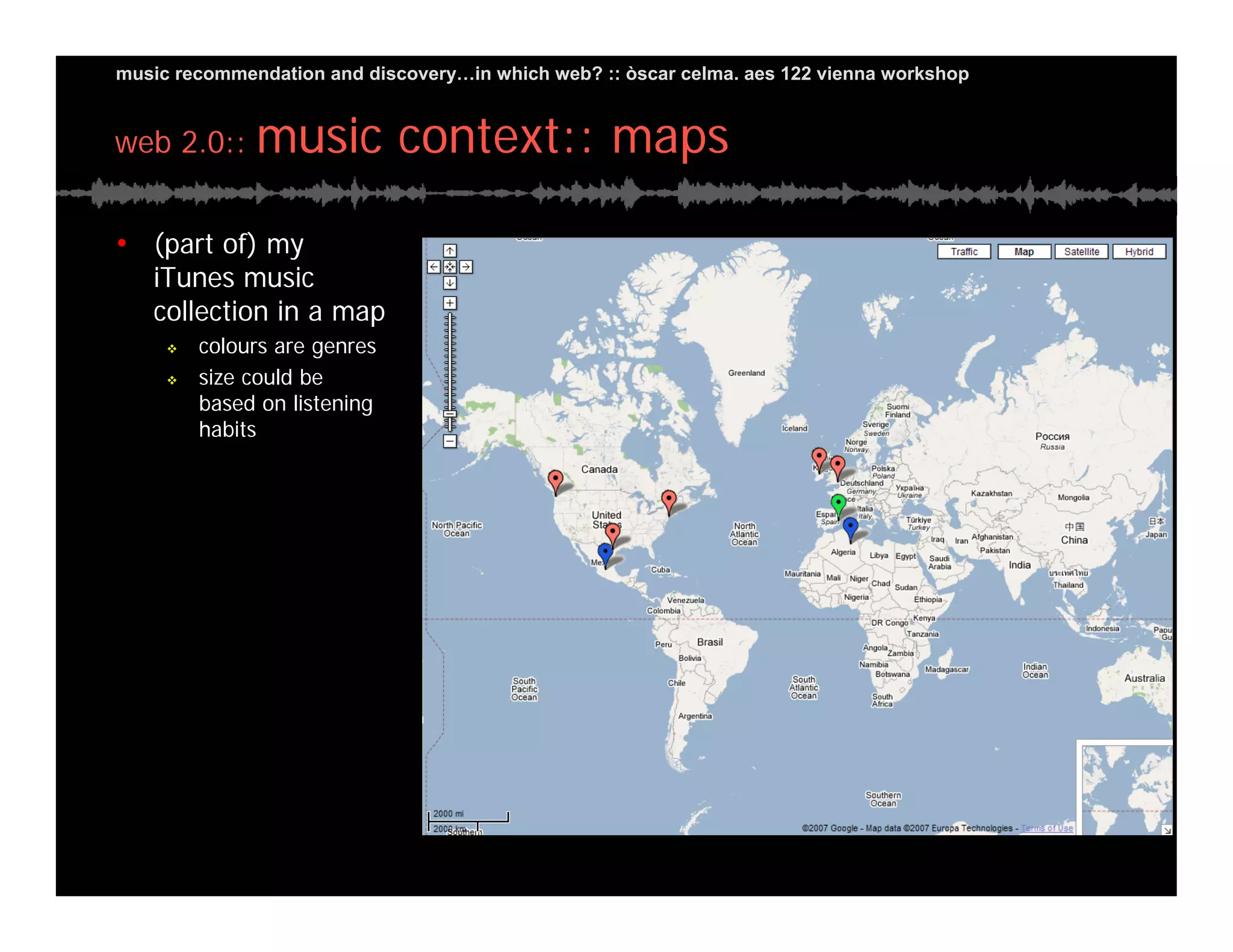1233x952 pixels.
Task: Collapse the overview map corner arrow
Action: 1167,830
